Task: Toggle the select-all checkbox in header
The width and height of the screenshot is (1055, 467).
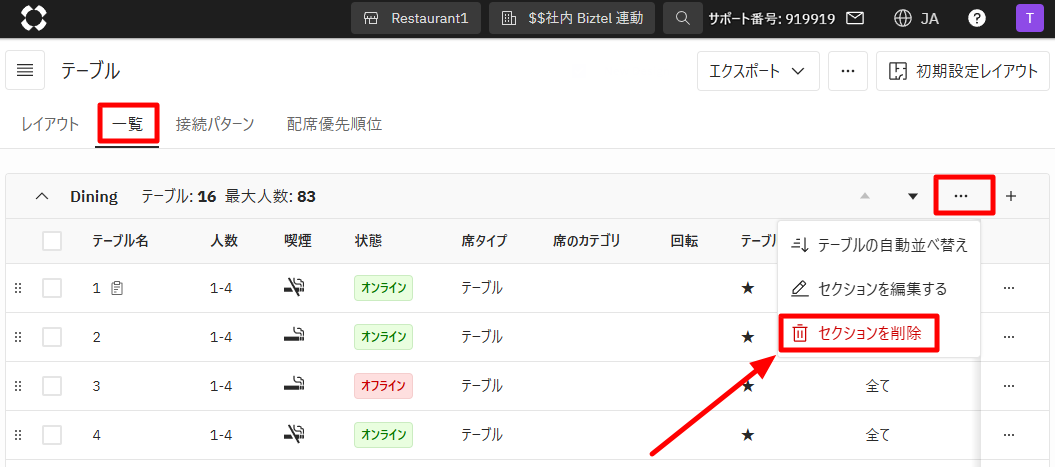Action: point(52,241)
